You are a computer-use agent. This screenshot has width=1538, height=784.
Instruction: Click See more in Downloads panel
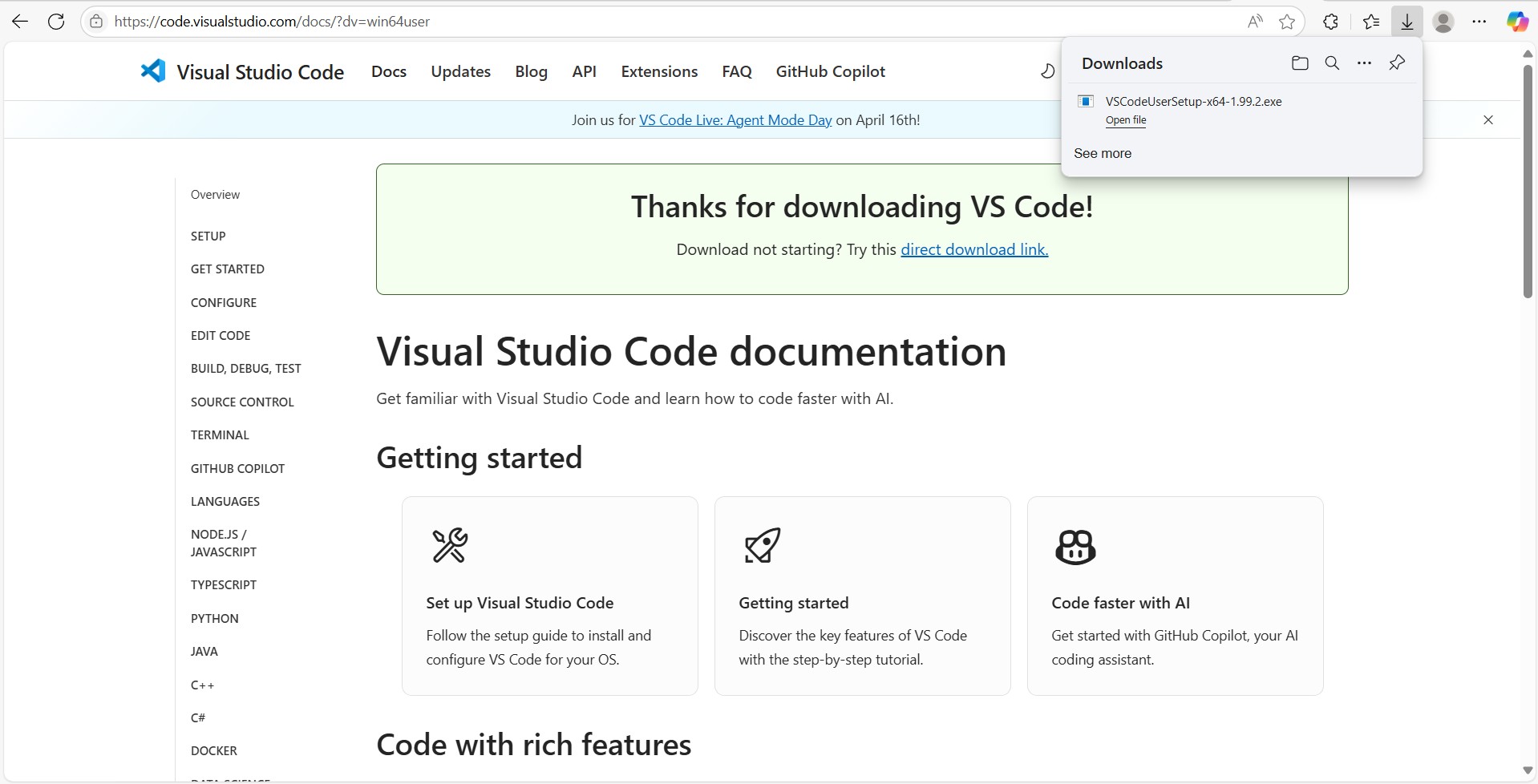[x=1103, y=153]
